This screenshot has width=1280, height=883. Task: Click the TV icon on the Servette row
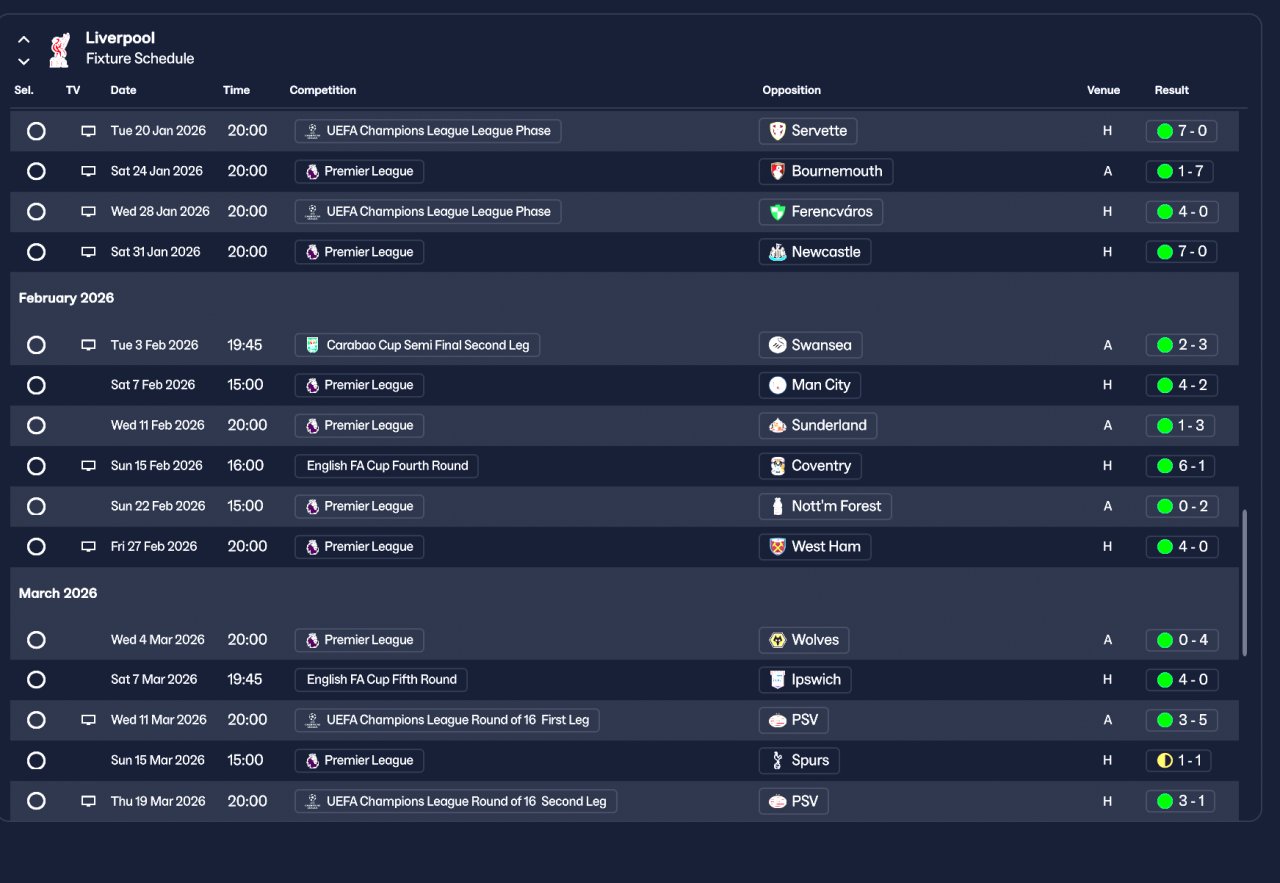coord(88,131)
